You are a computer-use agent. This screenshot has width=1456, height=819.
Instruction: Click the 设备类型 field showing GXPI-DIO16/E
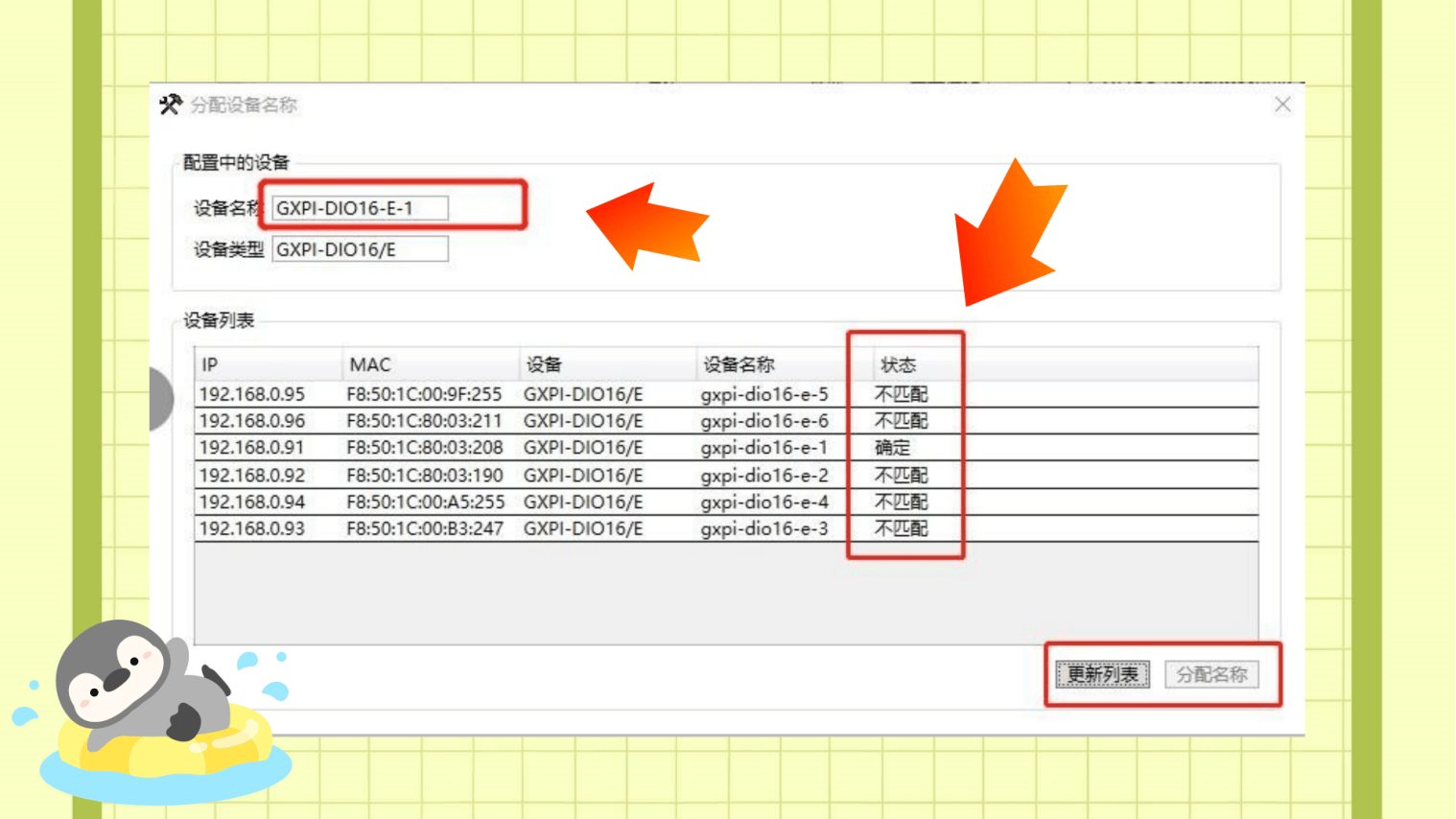[360, 249]
